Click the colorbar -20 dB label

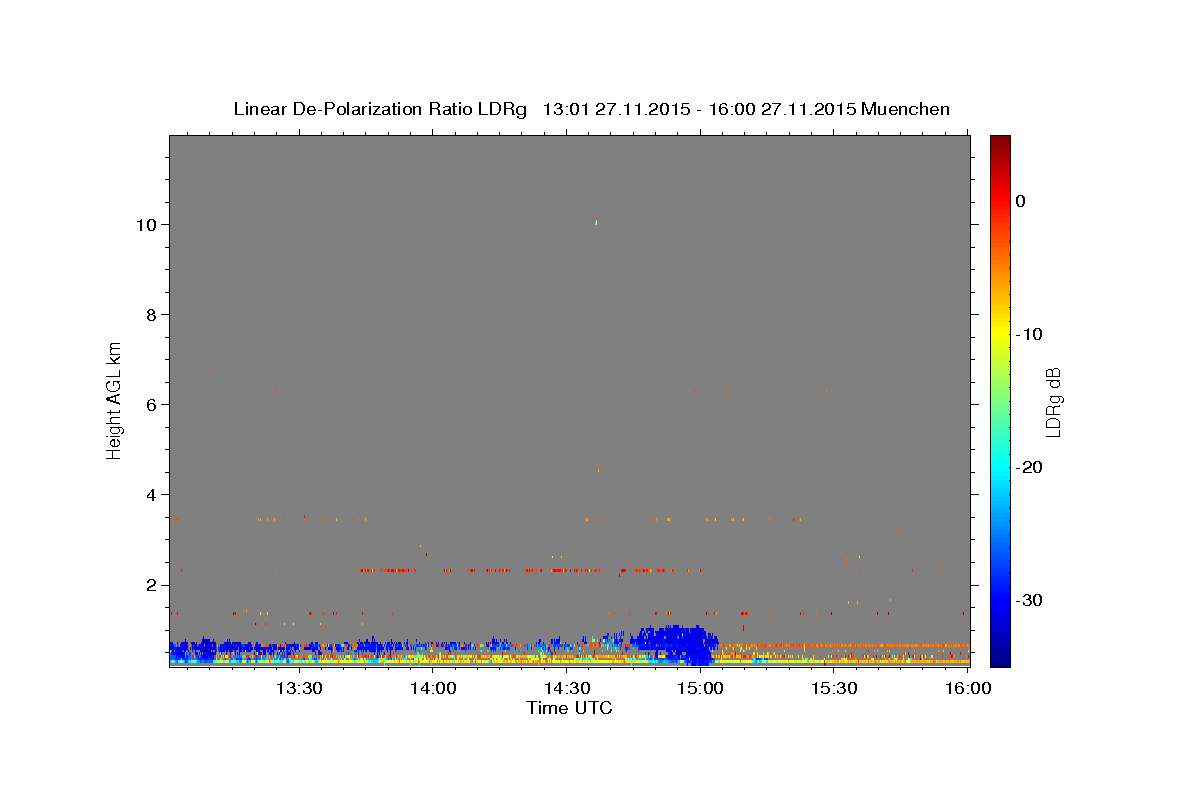tap(1029, 467)
